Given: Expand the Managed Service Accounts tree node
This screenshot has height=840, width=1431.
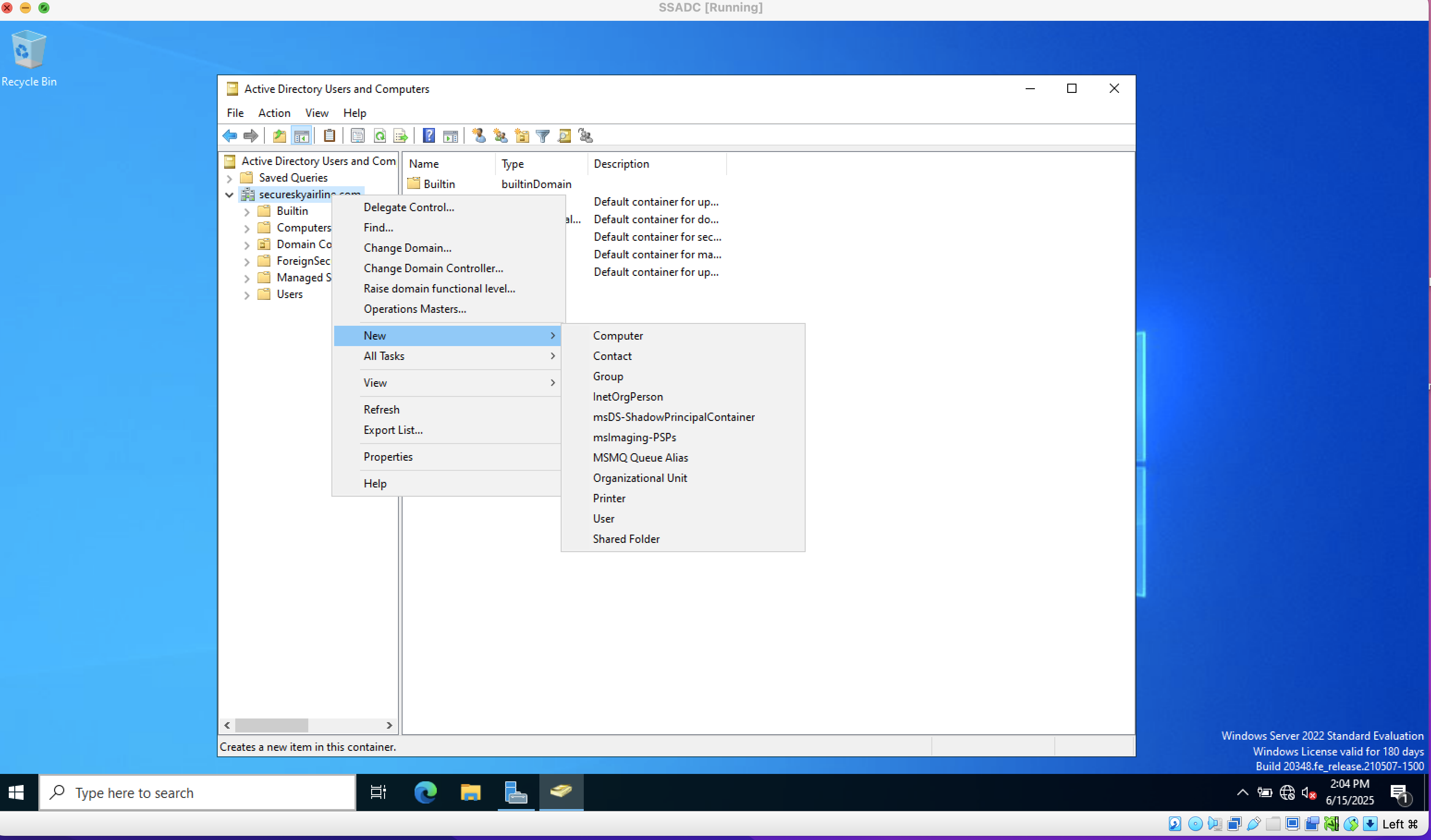Looking at the screenshot, I should click(247, 278).
